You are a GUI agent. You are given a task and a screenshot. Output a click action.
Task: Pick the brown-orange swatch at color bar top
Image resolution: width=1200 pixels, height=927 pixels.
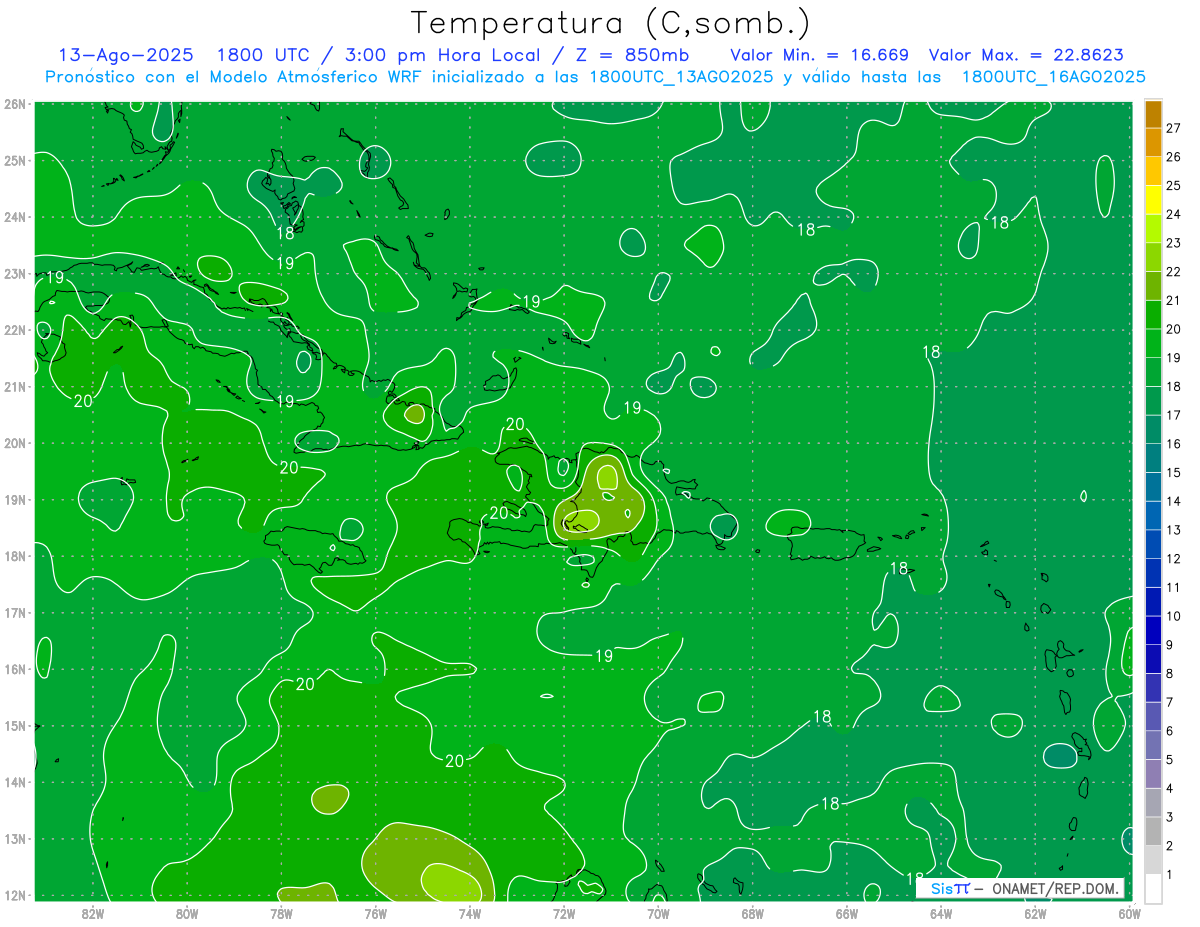pos(1153,114)
